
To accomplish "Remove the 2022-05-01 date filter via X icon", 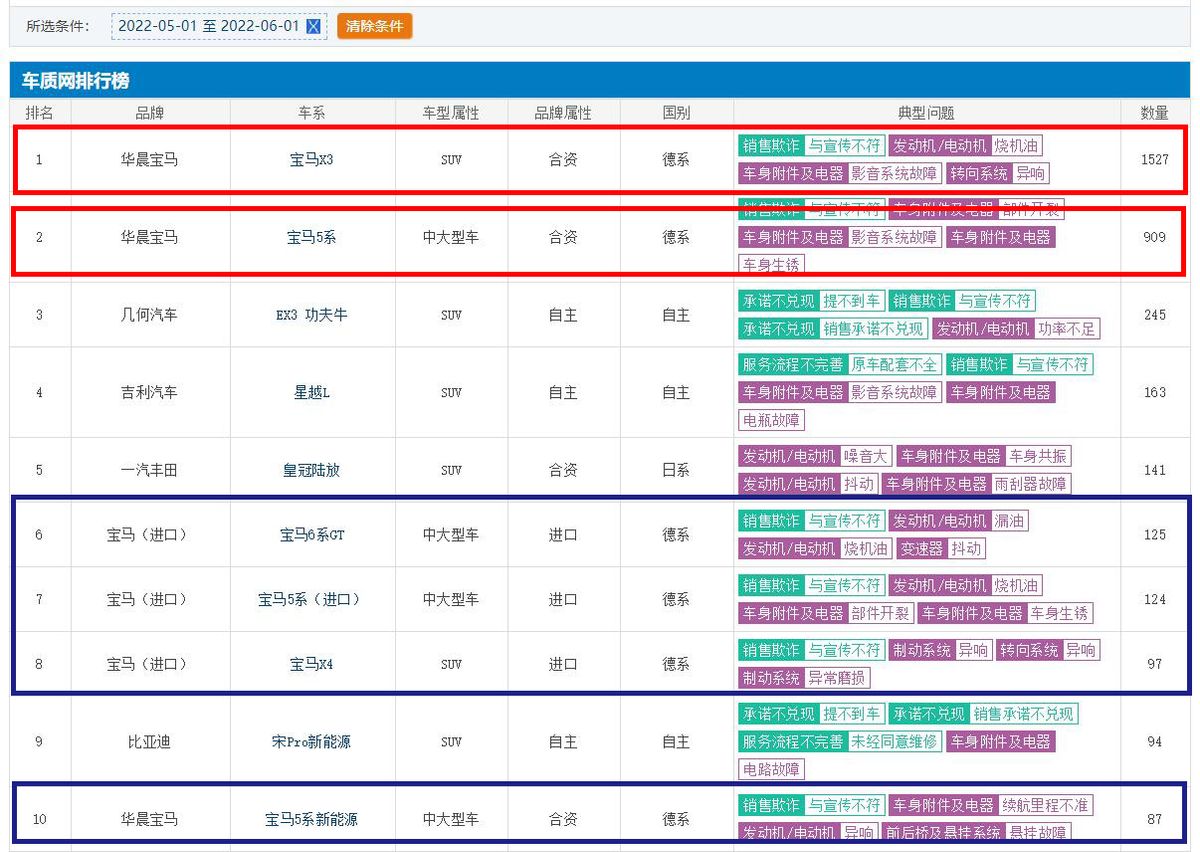I will [x=313, y=27].
